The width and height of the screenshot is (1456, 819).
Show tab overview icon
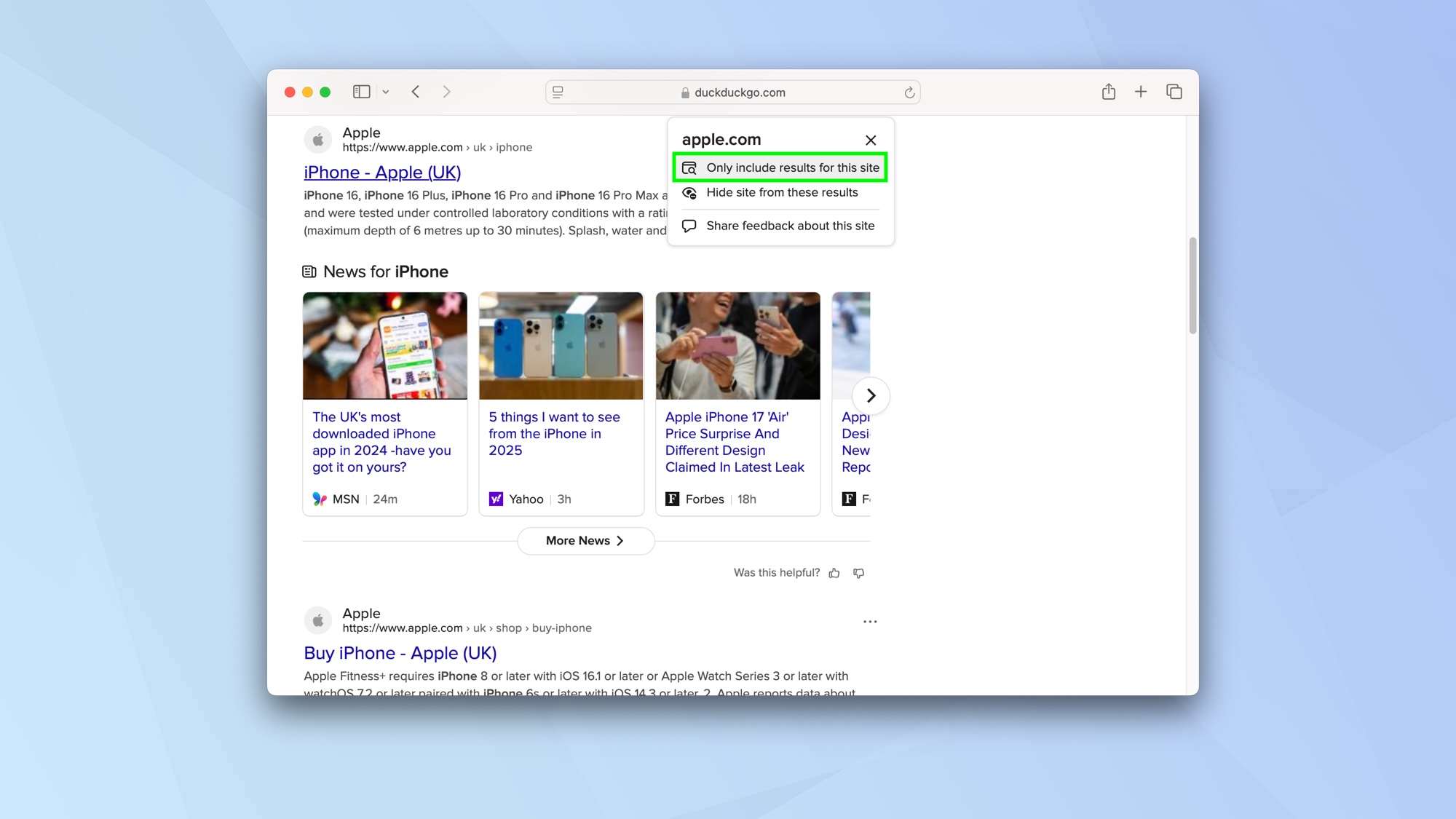(x=1174, y=92)
